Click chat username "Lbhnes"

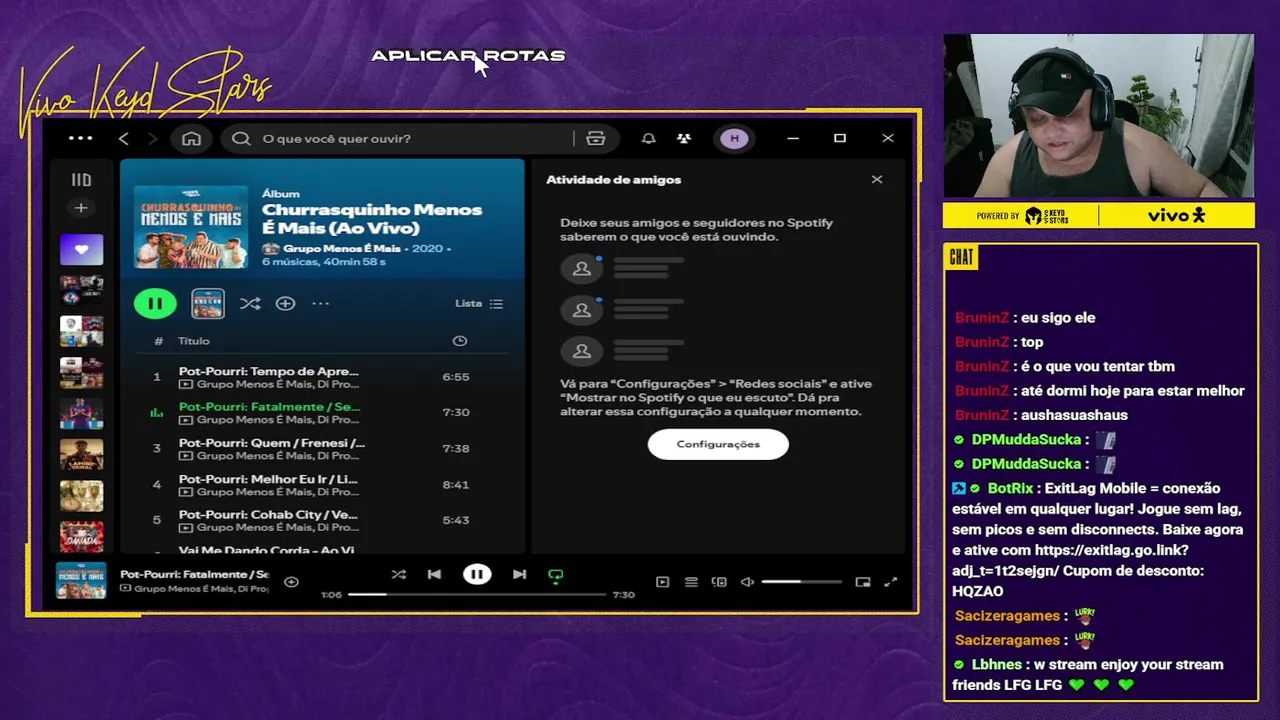996,664
